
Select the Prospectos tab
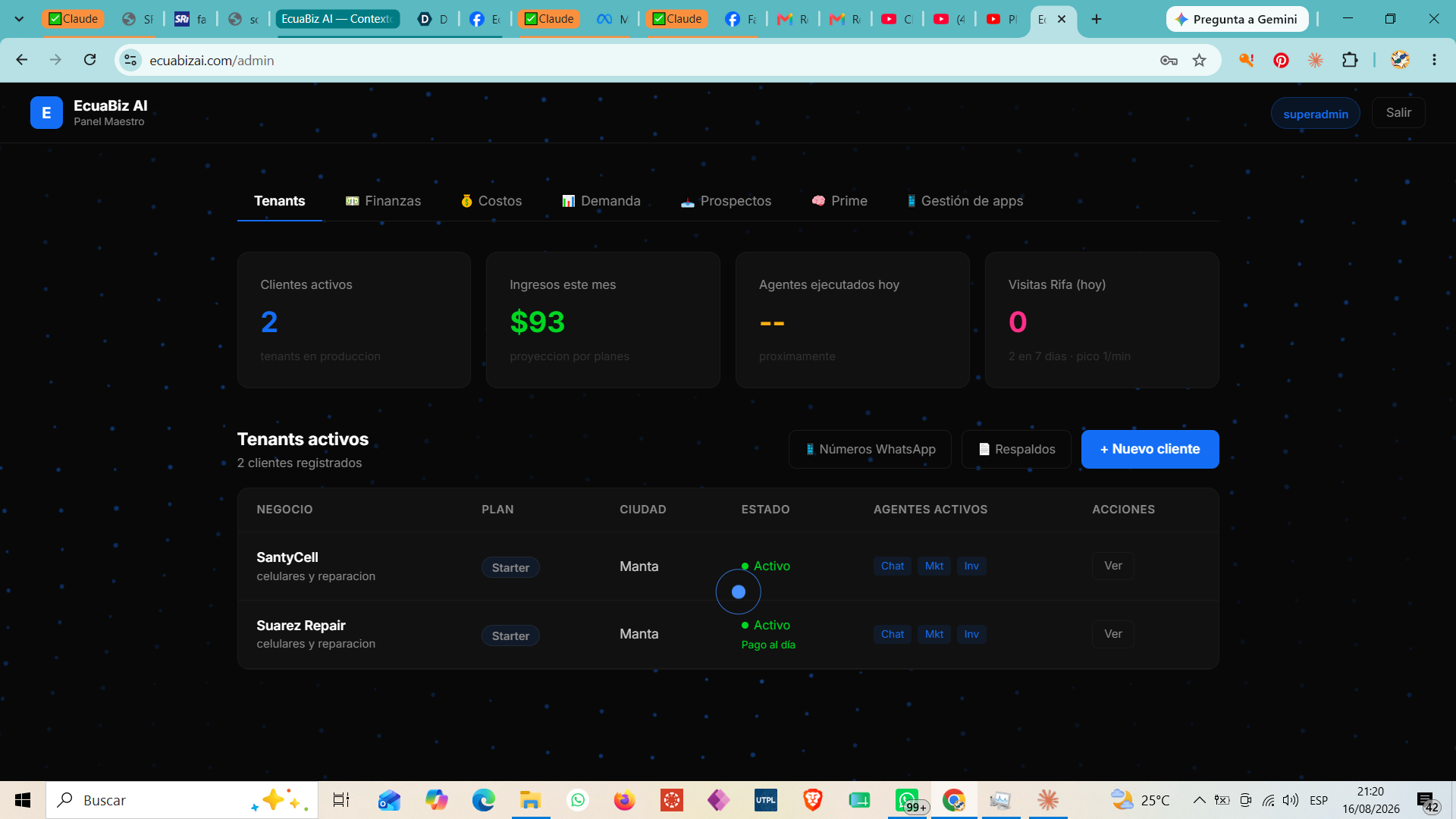point(726,201)
